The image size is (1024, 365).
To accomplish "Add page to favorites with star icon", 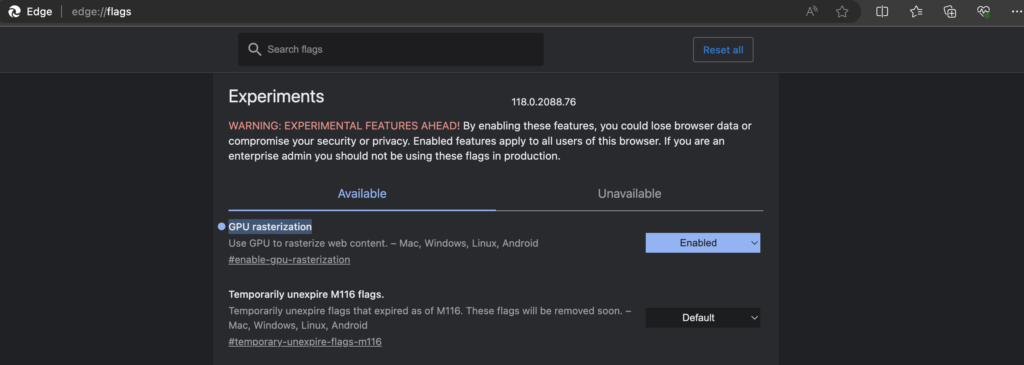I will click(842, 12).
